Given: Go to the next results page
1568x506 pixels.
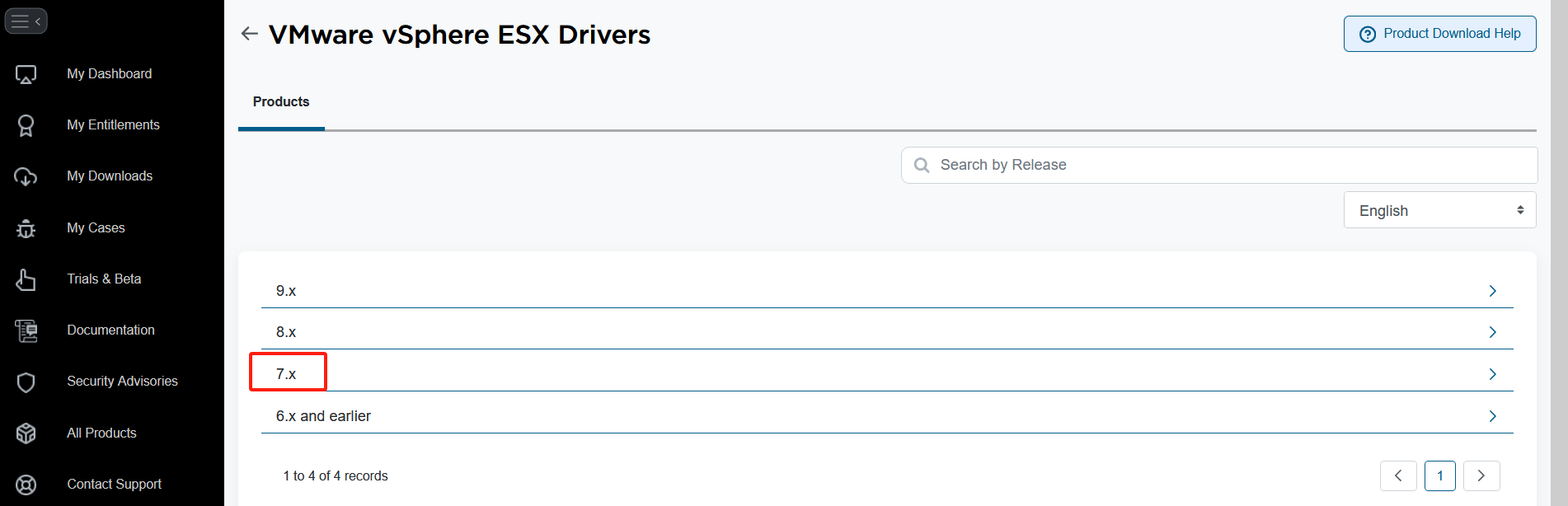Looking at the screenshot, I should pos(1481,476).
